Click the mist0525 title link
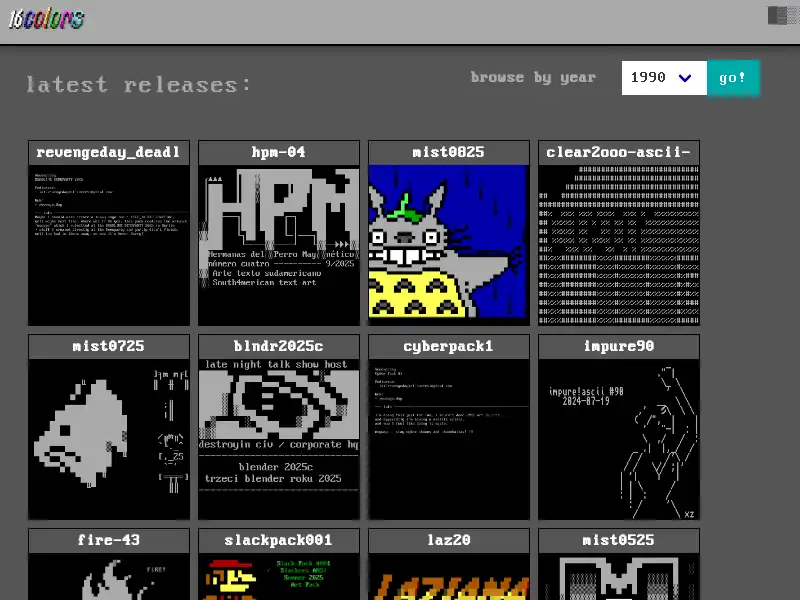The height and width of the screenshot is (600, 800). pyautogui.click(x=618, y=540)
